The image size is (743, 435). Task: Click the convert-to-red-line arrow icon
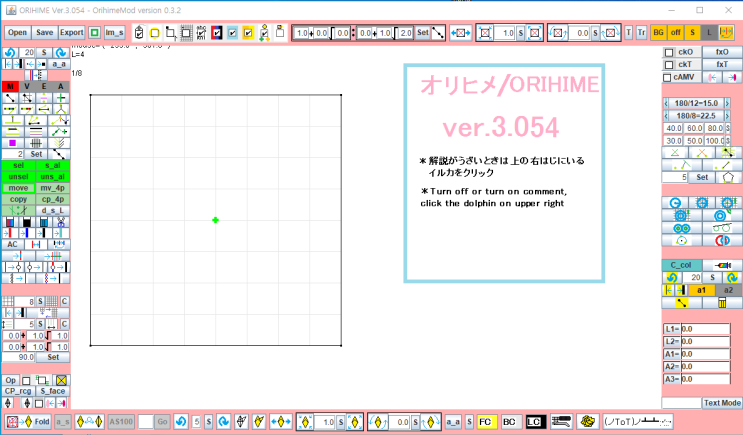(8, 233)
